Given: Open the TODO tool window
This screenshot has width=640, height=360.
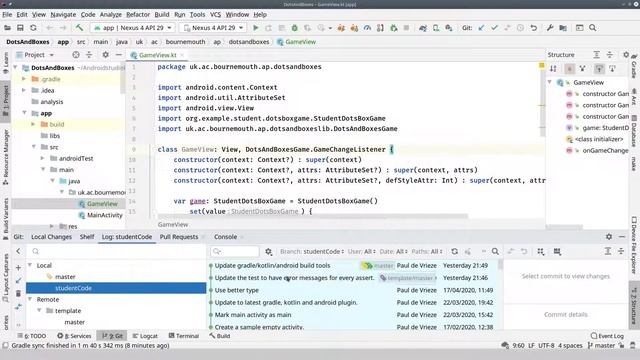Looking at the screenshot, I should (32, 336).
